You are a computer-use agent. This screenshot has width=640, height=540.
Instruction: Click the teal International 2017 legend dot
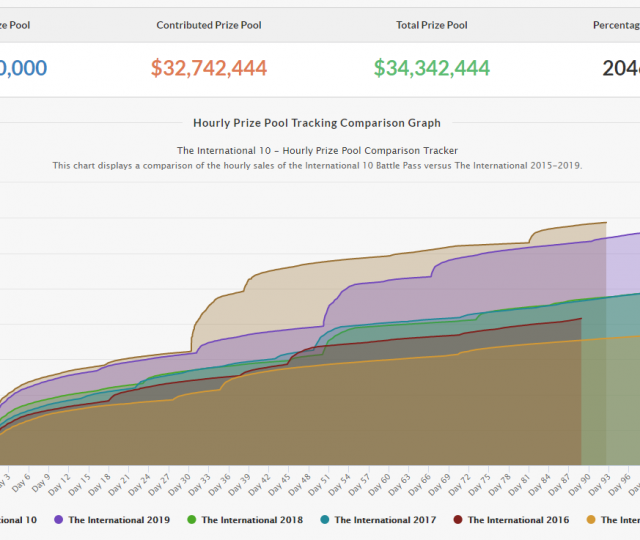[x=325, y=520]
